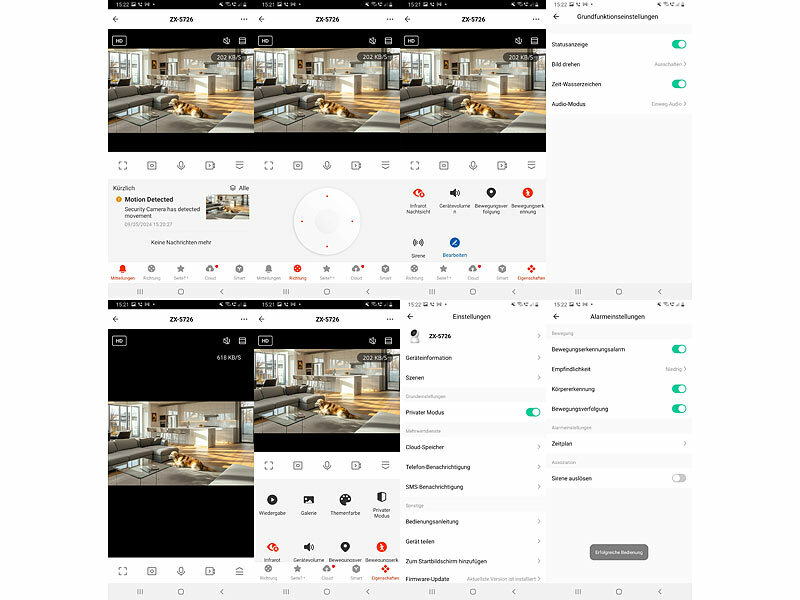Tap mute speaker icon on 618 KB/S screen
The image size is (800, 600).
[227, 341]
